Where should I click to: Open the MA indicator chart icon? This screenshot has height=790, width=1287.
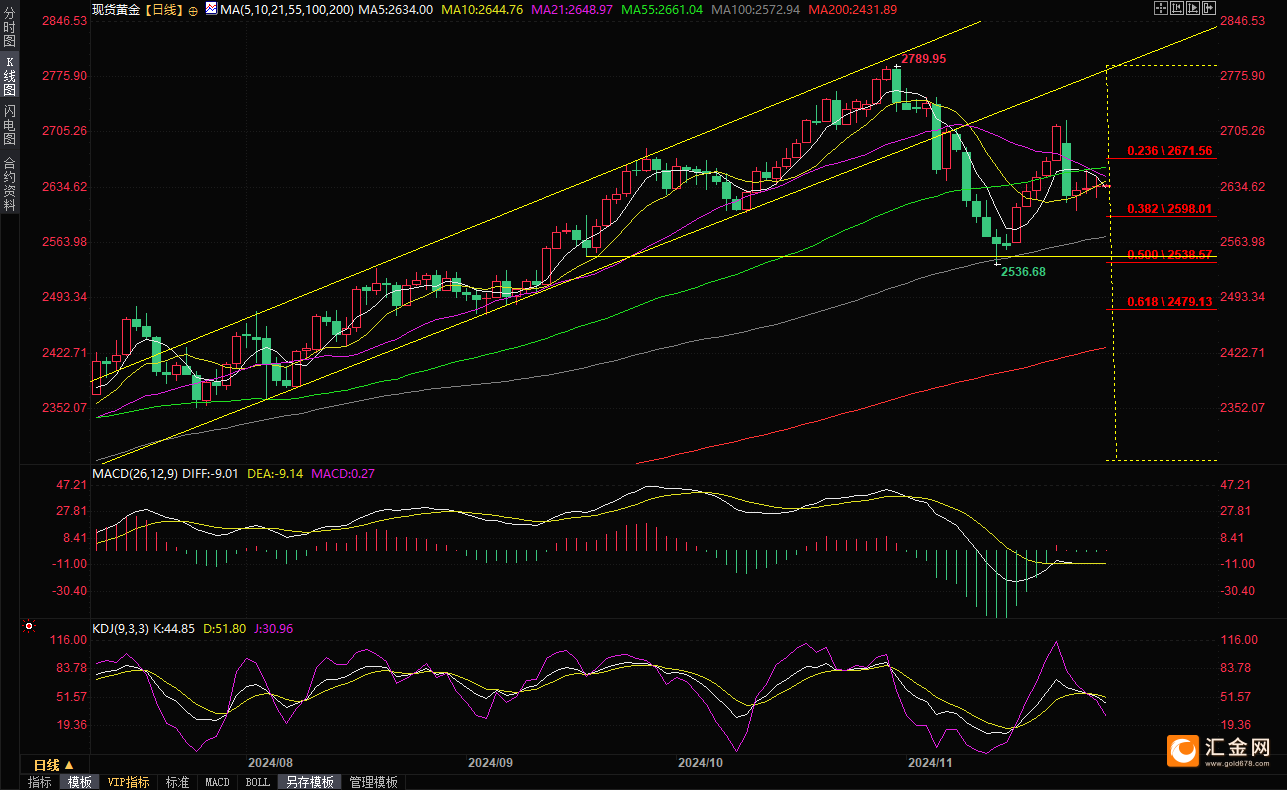[210, 9]
